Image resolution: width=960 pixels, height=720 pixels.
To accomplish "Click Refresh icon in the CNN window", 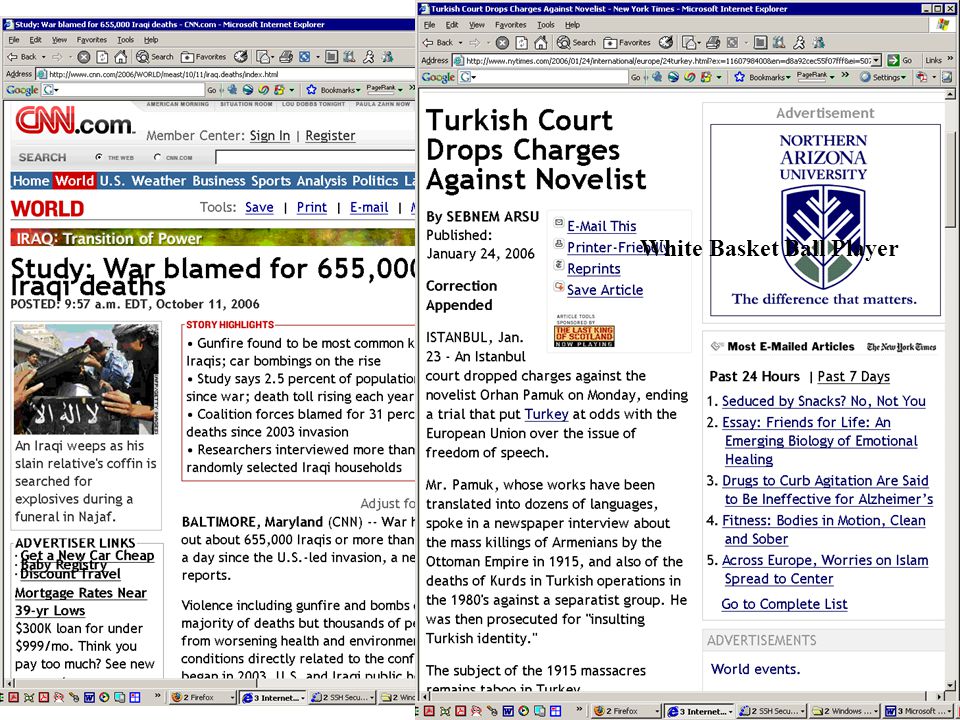I will click(102, 57).
